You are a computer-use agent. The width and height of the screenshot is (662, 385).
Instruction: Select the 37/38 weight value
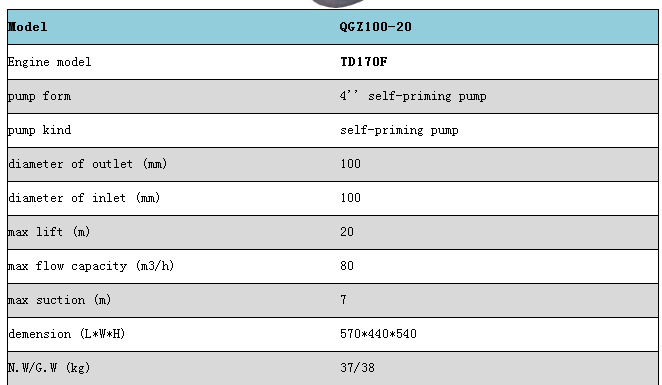(x=357, y=368)
